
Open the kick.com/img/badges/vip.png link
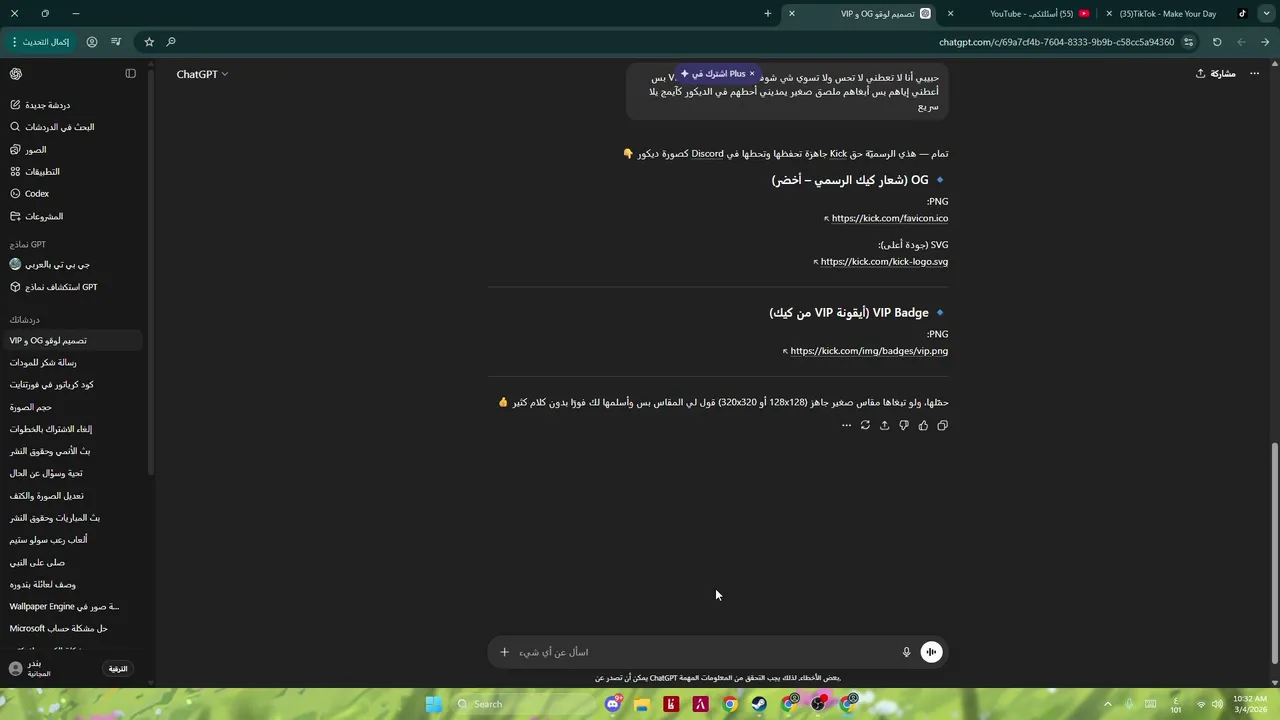click(x=869, y=351)
